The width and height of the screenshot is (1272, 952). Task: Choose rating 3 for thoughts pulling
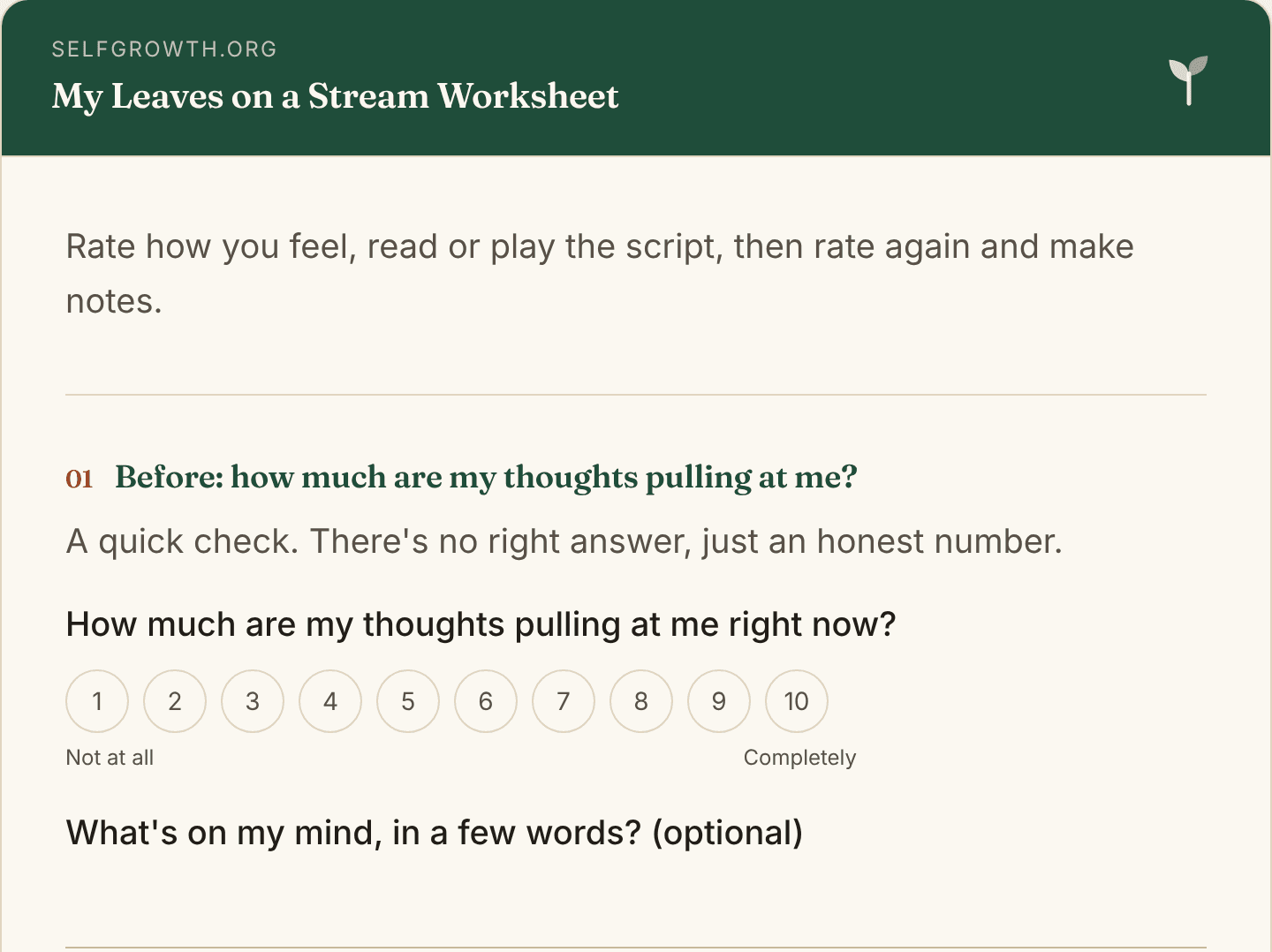[253, 701]
